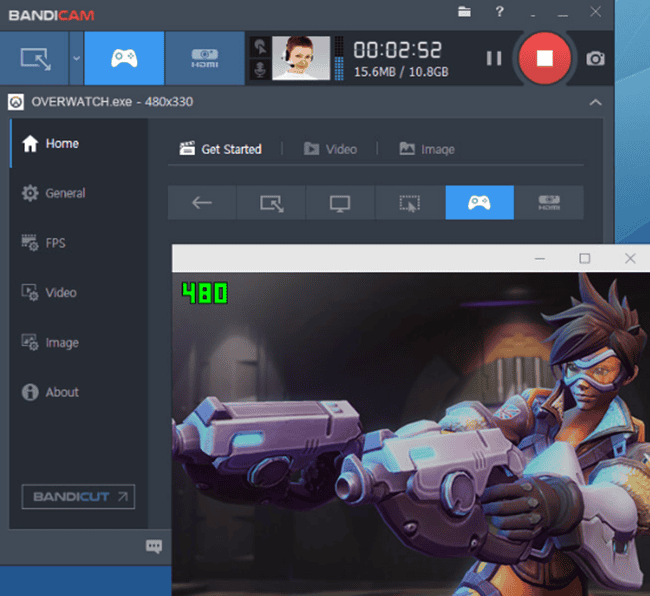The height and width of the screenshot is (596, 650).
Task: Switch to the Image tab in Home
Action: point(427,149)
